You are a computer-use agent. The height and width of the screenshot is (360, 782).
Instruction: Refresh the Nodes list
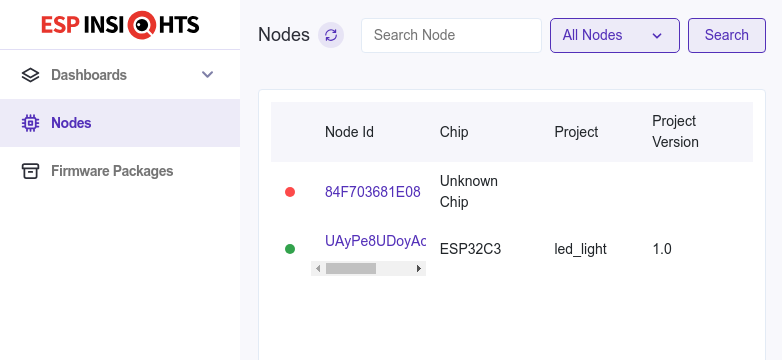[x=331, y=35]
